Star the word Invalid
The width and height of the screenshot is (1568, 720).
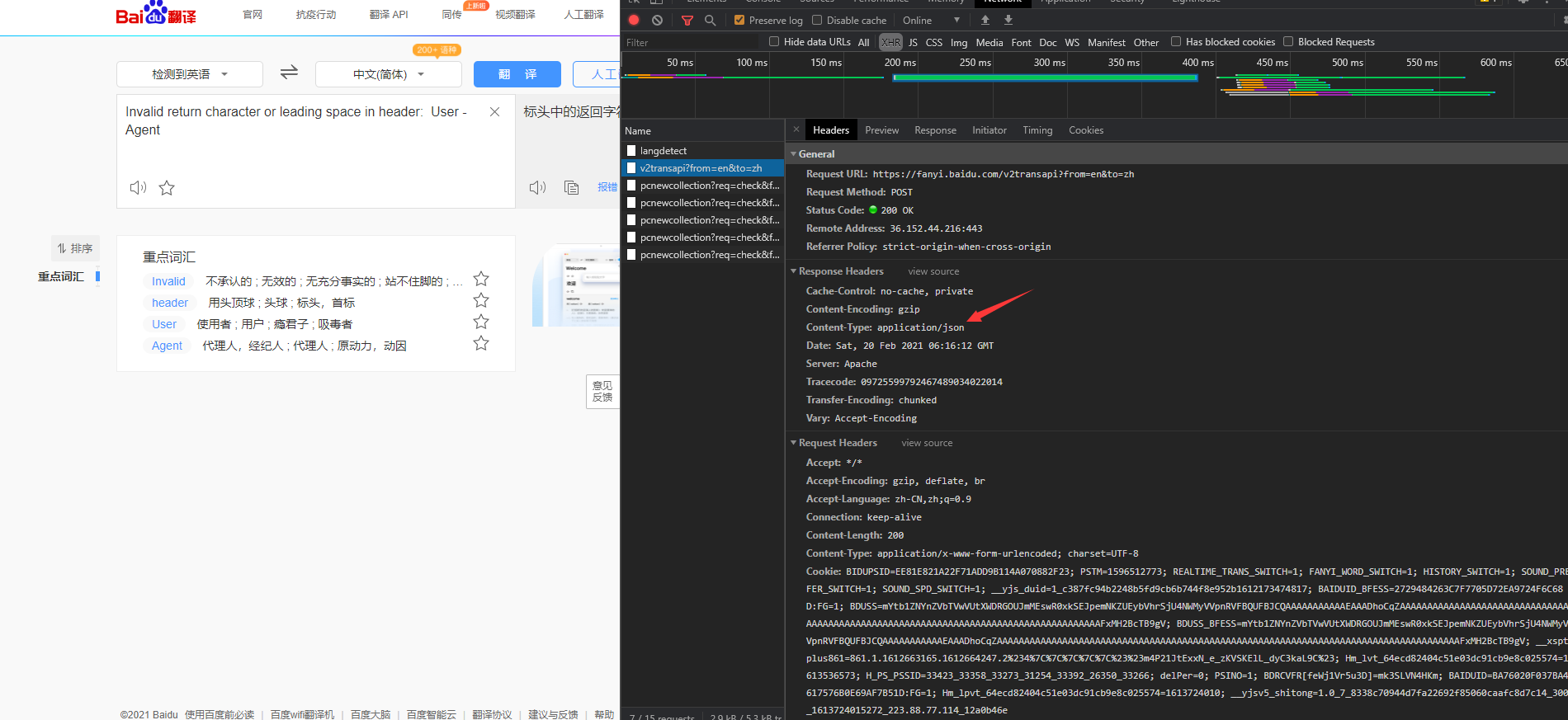coord(481,279)
